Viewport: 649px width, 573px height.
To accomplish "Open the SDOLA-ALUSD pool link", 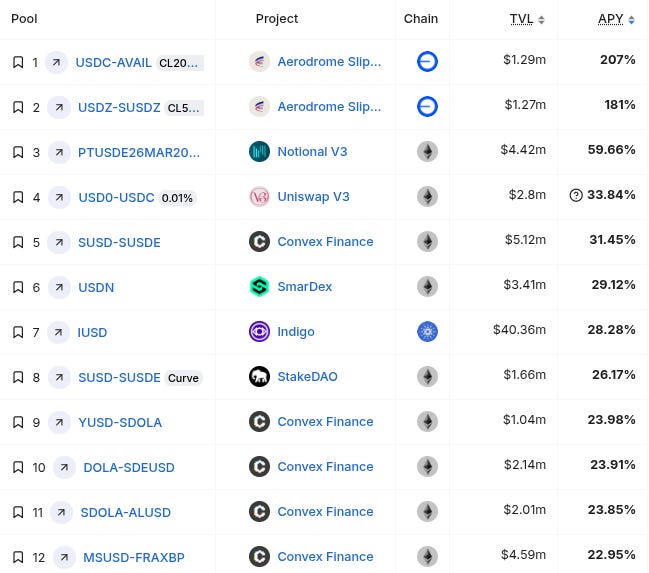I will [125, 513].
